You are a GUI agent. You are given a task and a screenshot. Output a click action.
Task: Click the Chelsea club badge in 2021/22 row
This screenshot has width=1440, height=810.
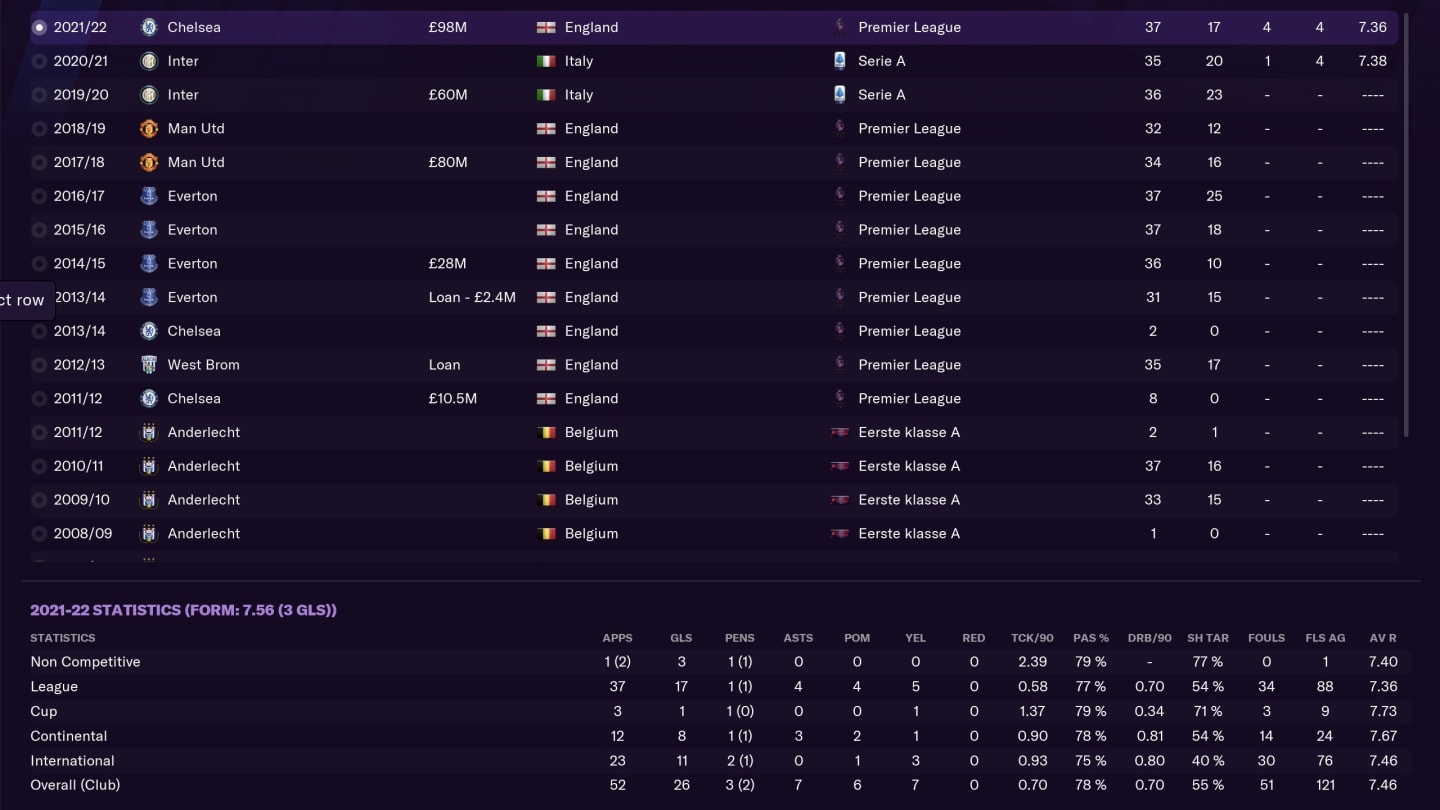149,27
